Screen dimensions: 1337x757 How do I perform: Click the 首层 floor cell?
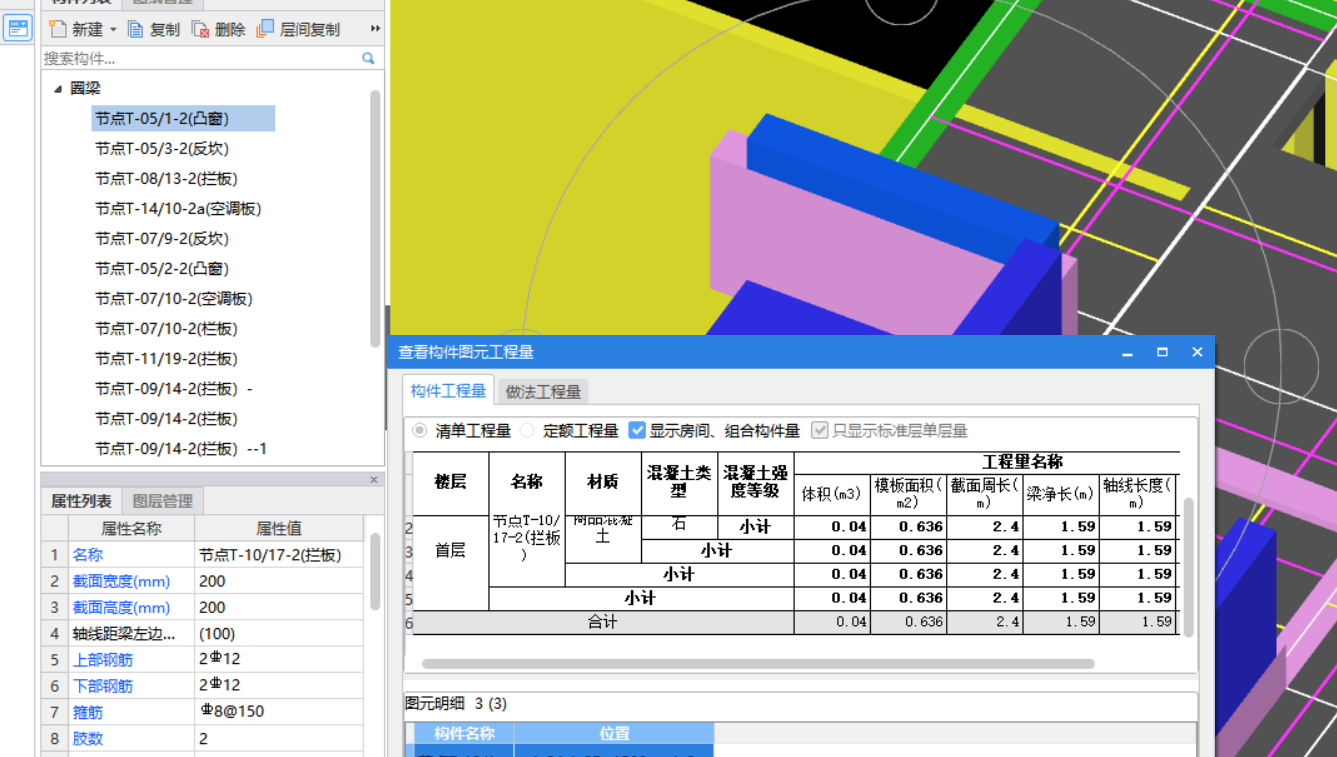(x=450, y=550)
